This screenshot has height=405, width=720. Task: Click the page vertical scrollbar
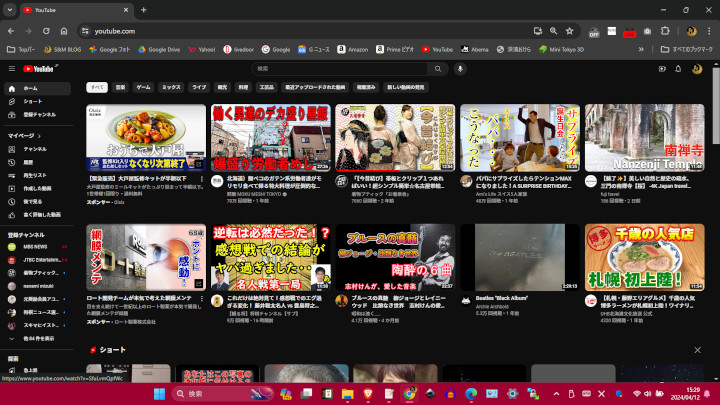[x=716, y=107]
